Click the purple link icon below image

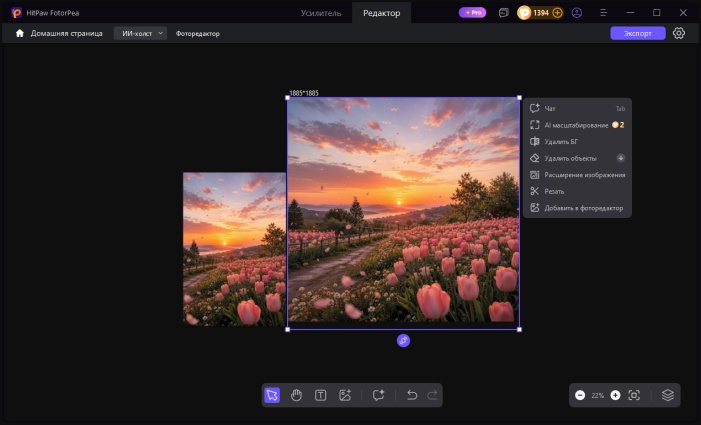click(x=403, y=341)
